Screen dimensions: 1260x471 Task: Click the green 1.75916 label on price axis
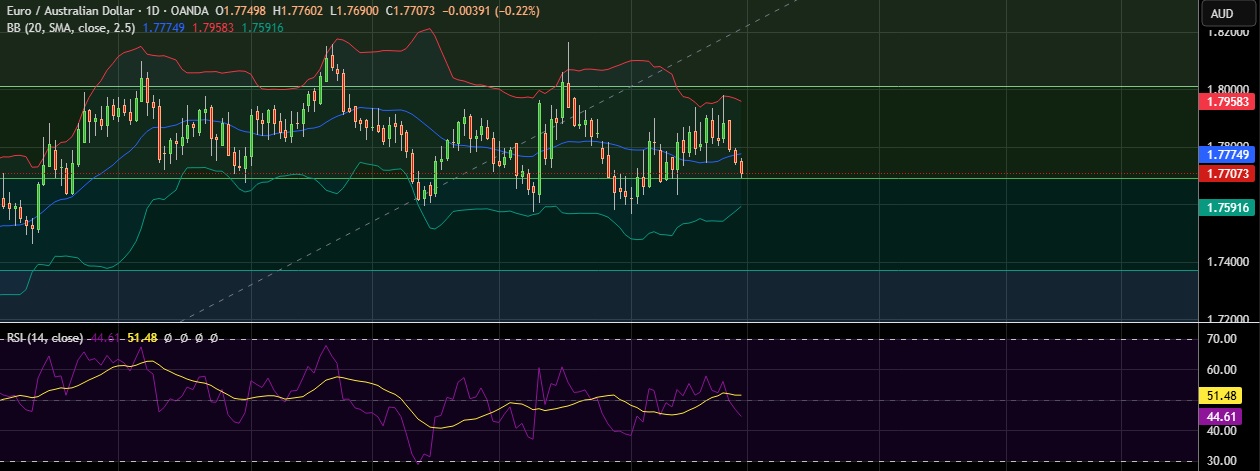pyautogui.click(x=1227, y=208)
